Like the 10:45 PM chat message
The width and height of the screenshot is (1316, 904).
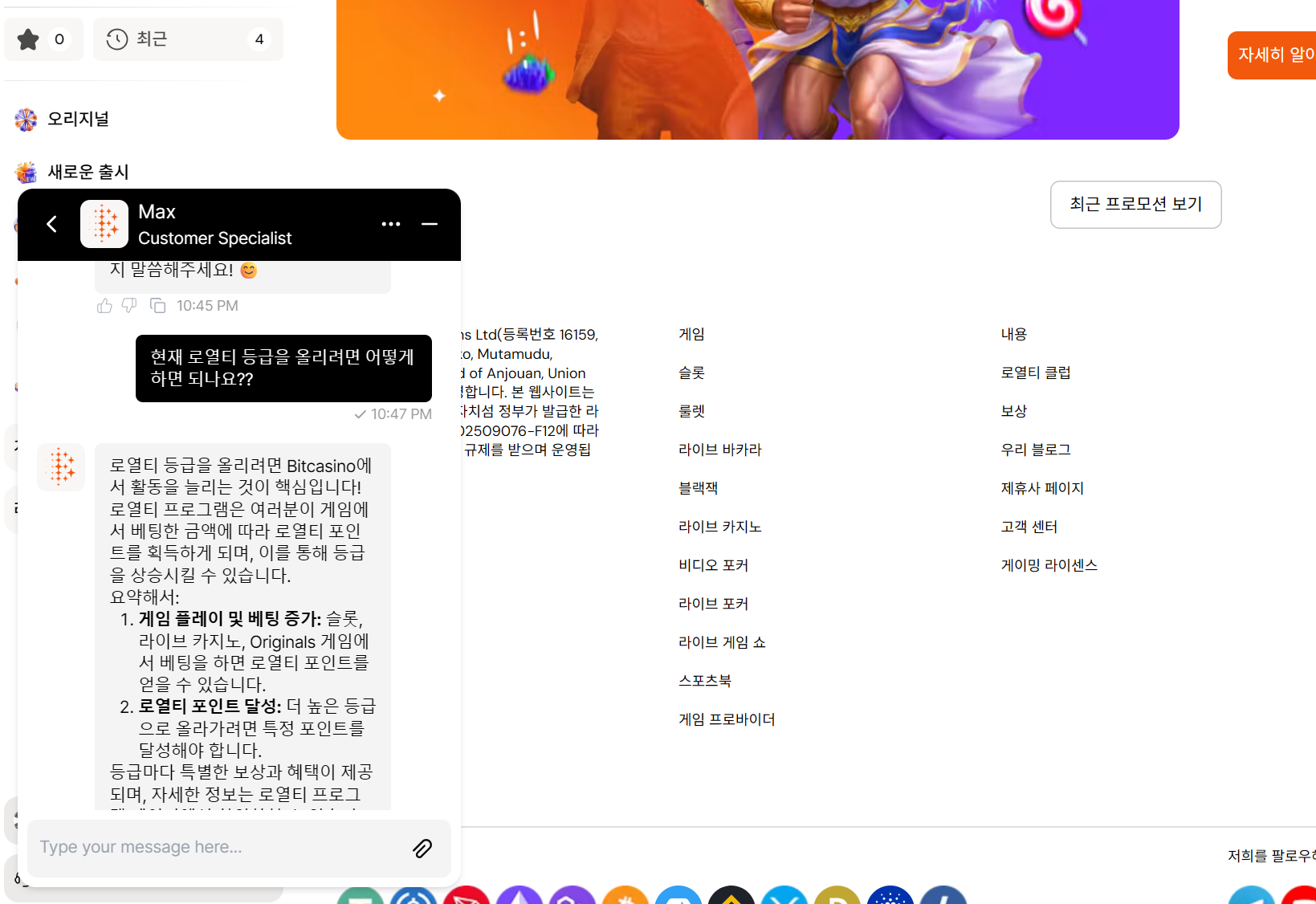point(104,306)
